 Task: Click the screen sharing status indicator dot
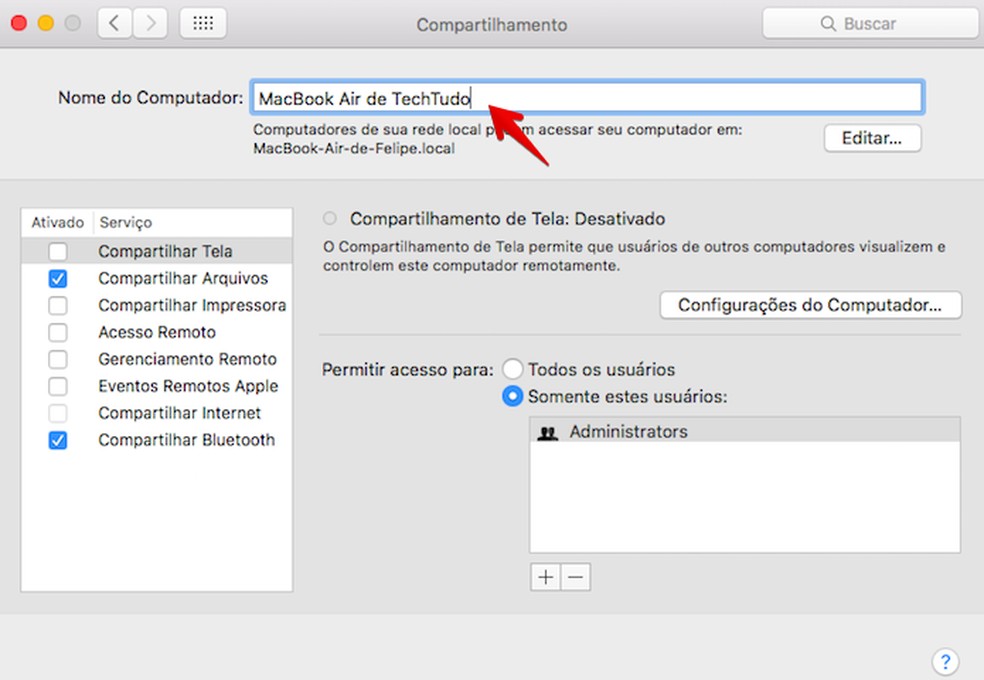point(329,218)
